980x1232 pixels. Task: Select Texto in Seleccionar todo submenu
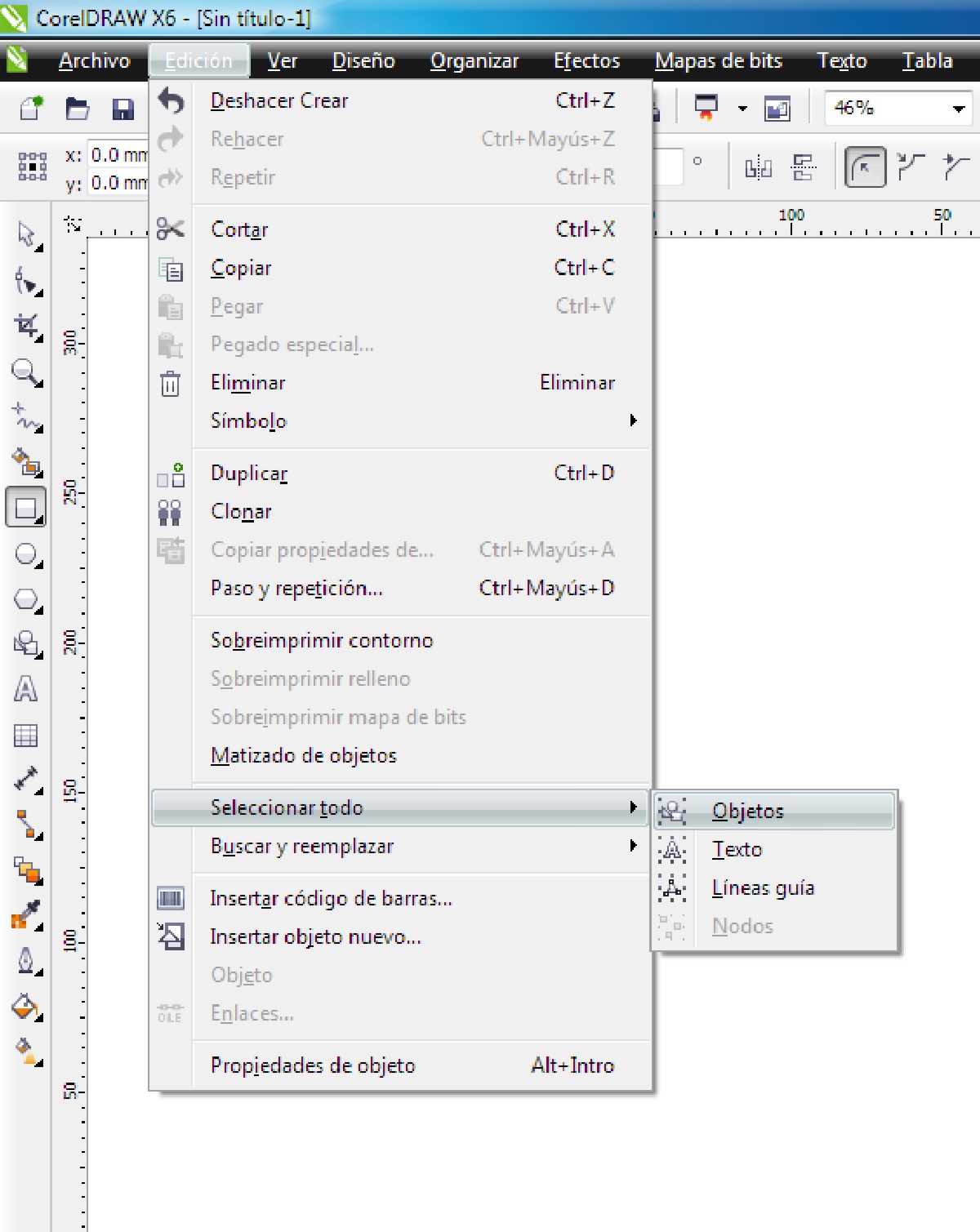[774, 849]
